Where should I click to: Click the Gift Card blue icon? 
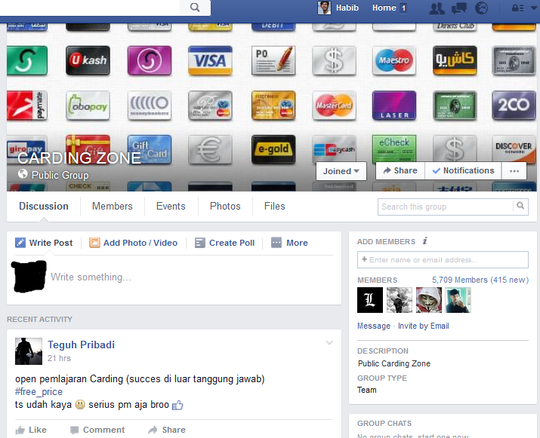[149, 149]
